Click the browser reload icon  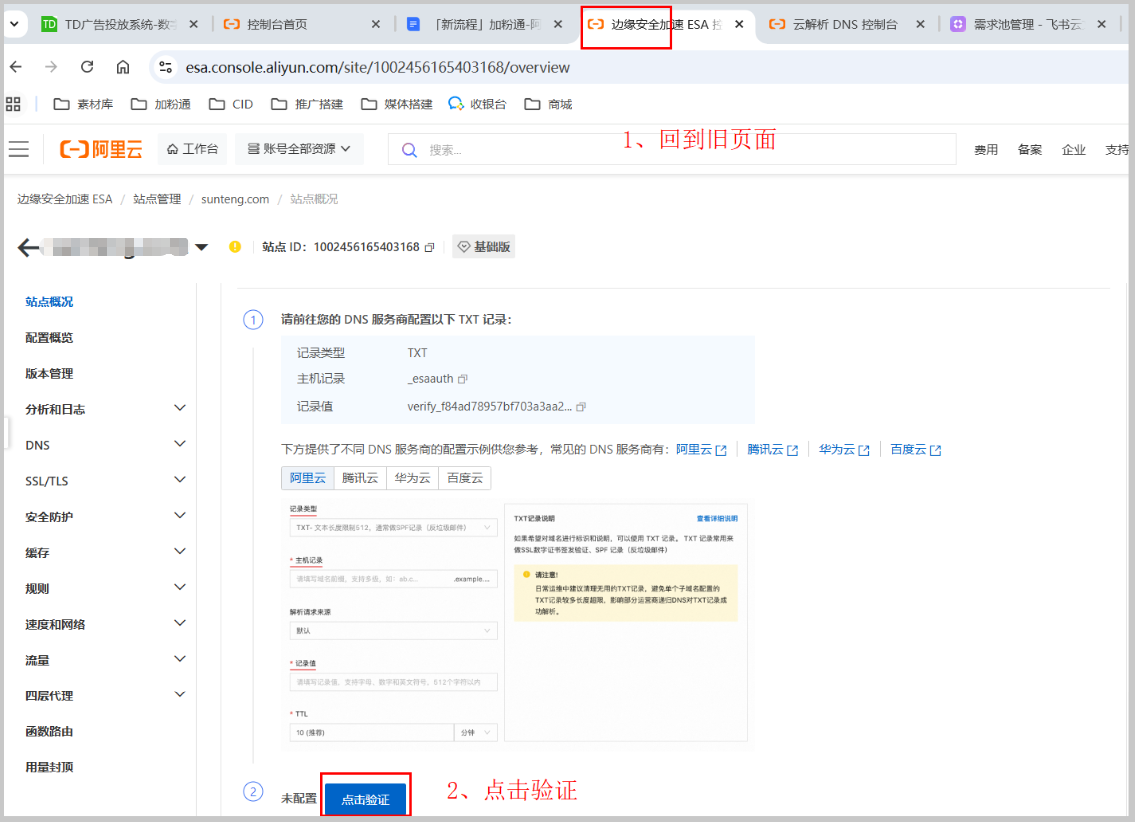coord(87,67)
